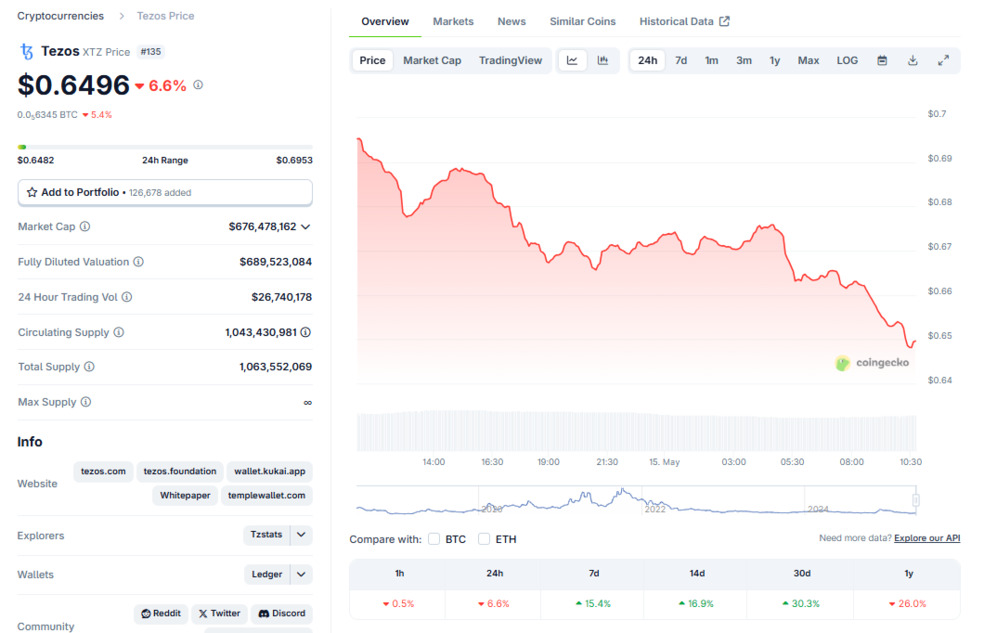Open the Ledger wallet button
Image resolution: width=984 pixels, height=633 pixels.
click(x=267, y=574)
